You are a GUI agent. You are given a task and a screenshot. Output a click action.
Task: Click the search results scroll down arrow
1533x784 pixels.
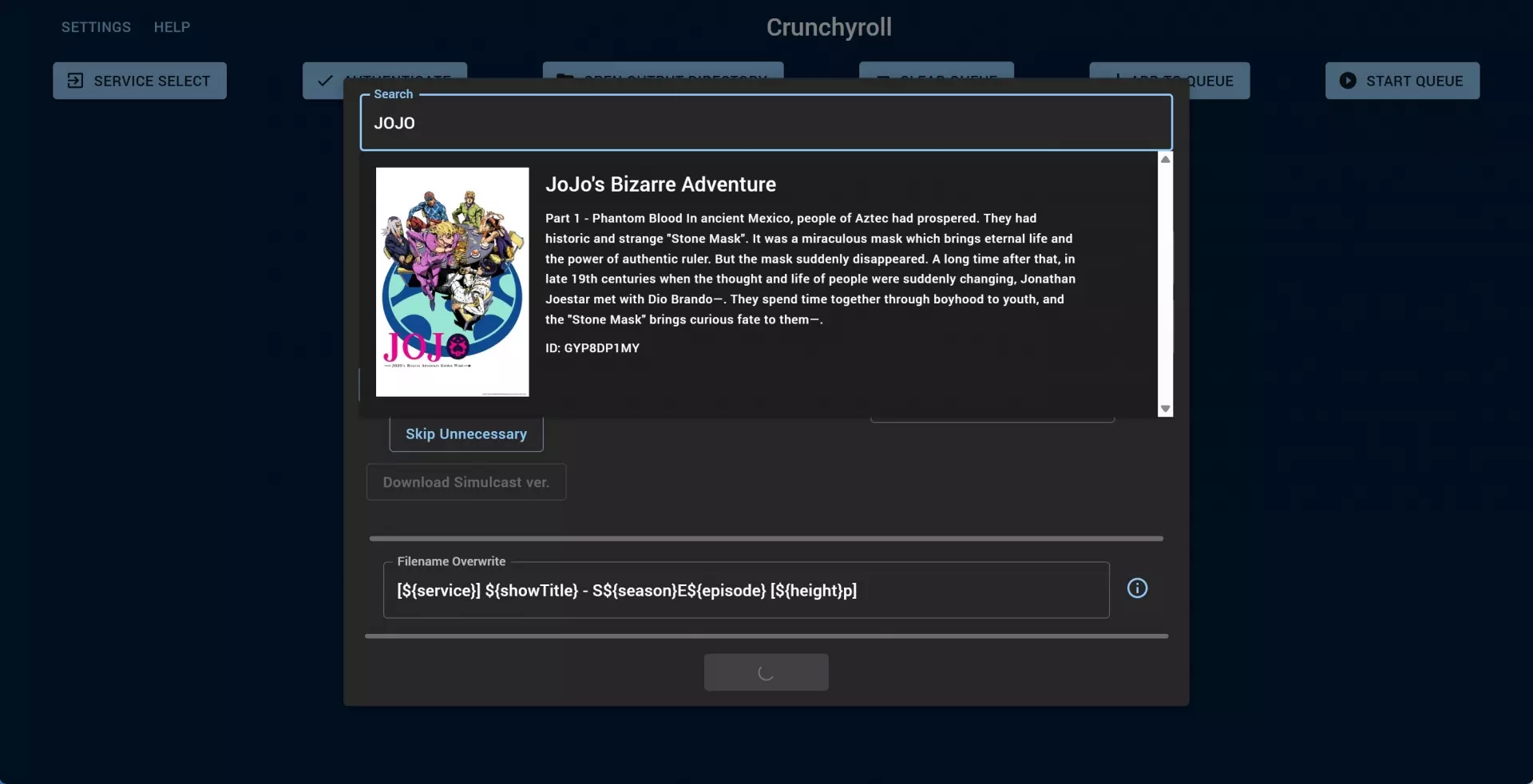point(1166,409)
